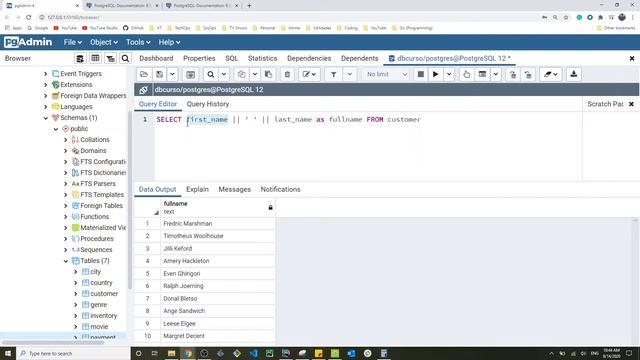Collapse the public schema node
This screenshot has width=640, height=360.
tap(56, 129)
